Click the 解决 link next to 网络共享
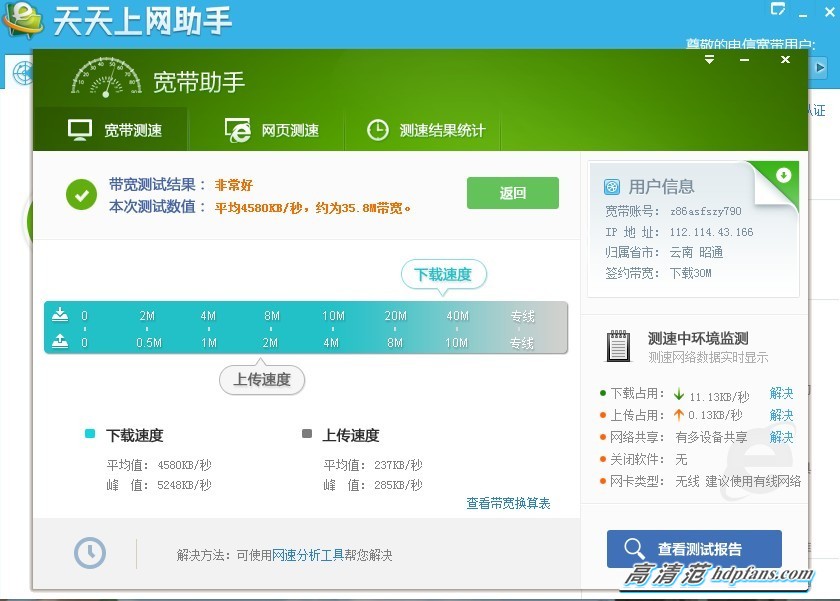 pyautogui.click(x=781, y=437)
